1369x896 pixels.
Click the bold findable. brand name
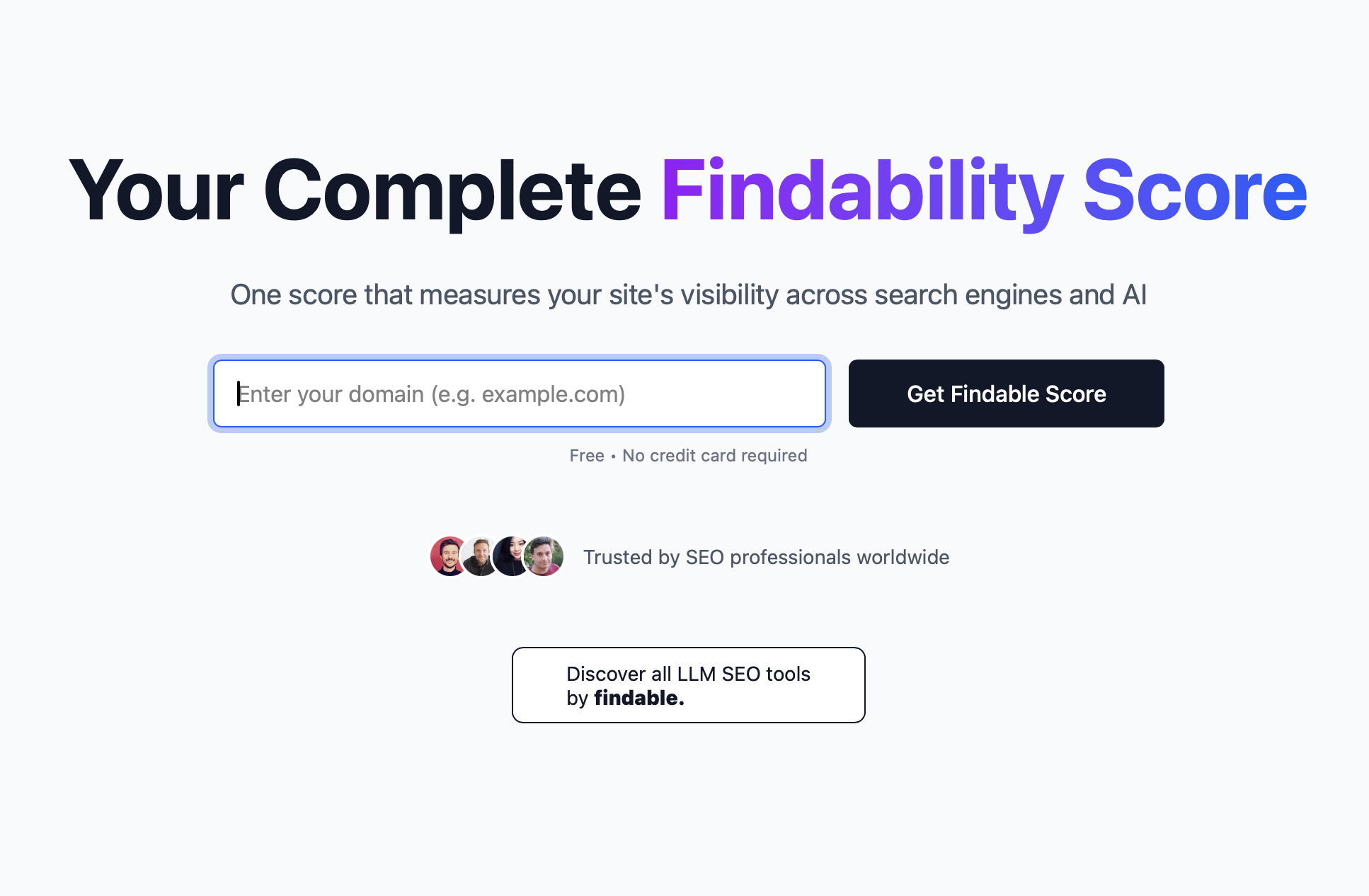[x=638, y=698]
